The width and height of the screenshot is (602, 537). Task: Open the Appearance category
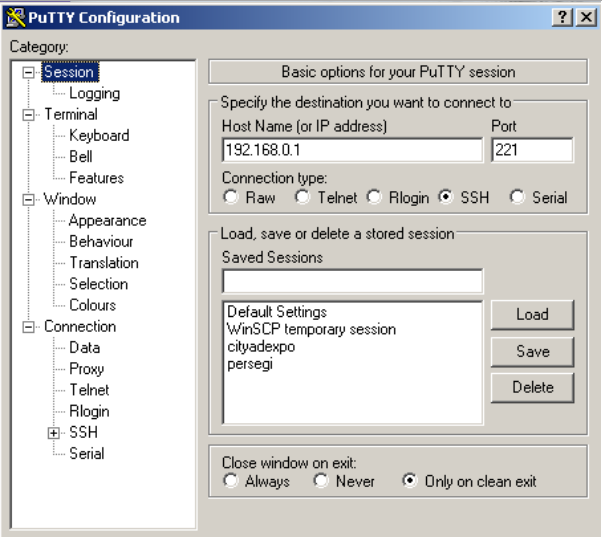point(108,220)
